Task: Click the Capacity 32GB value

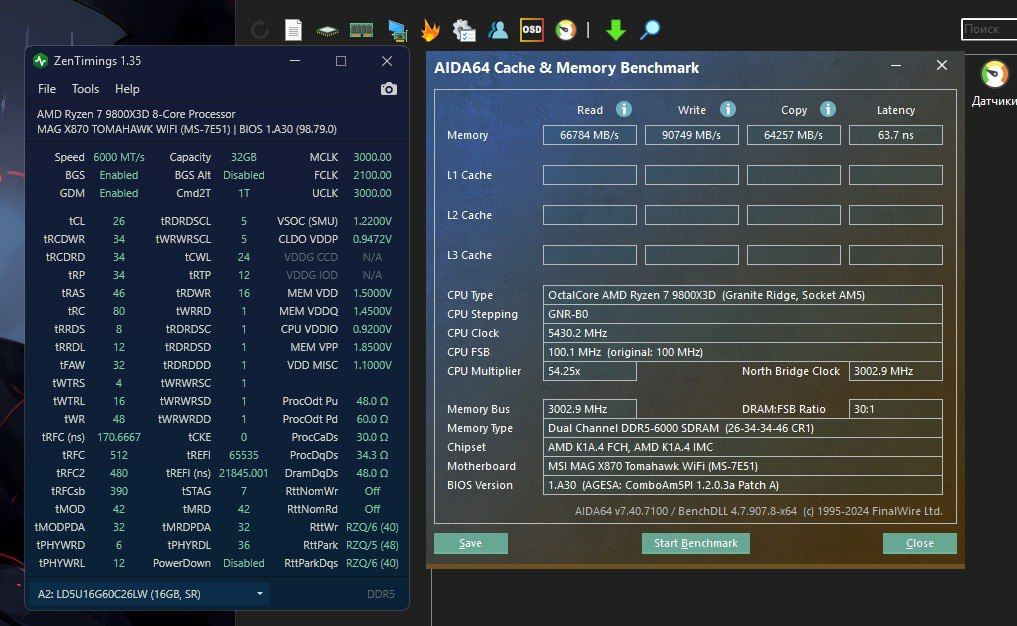Action: 244,157
